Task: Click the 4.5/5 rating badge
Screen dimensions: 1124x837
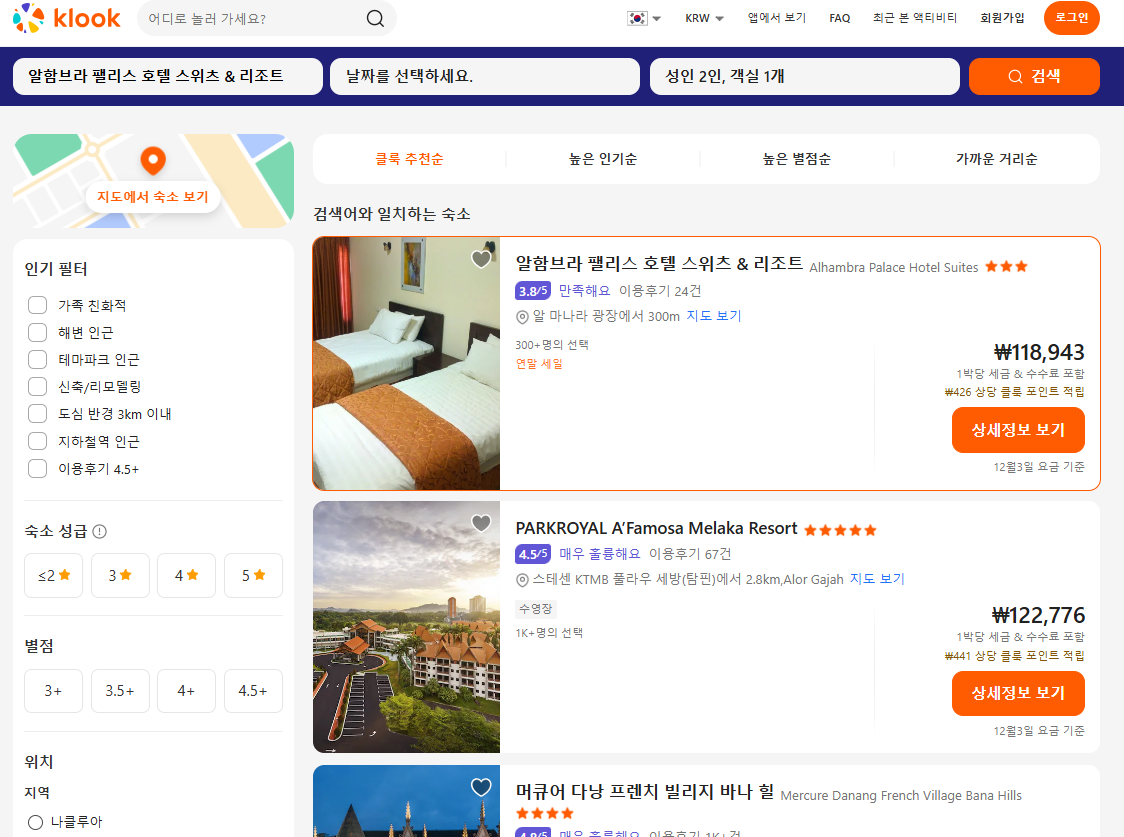Action: [x=533, y=554]
